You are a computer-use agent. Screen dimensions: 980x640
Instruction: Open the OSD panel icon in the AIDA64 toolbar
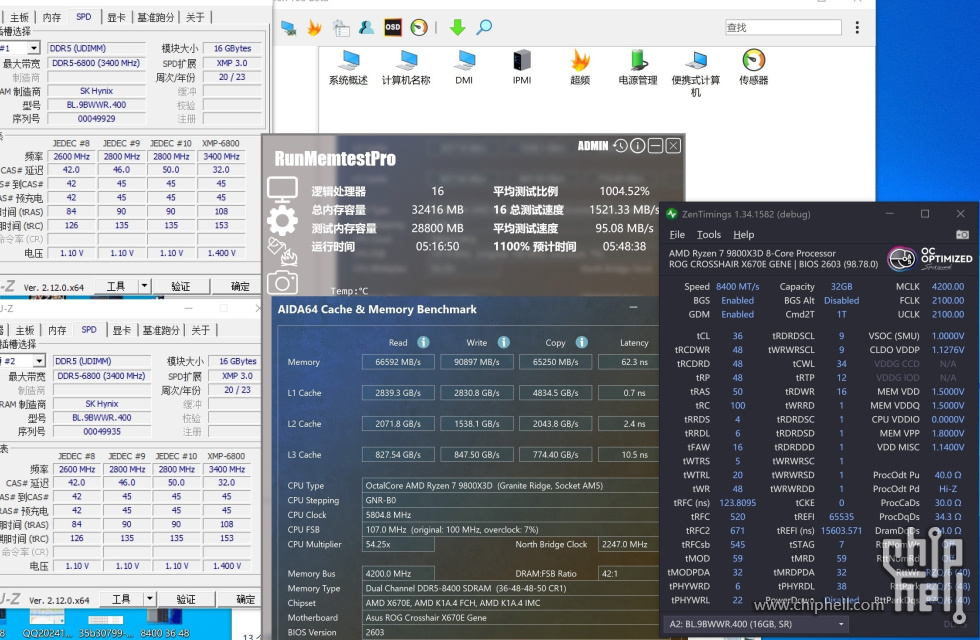coord(392,28)
